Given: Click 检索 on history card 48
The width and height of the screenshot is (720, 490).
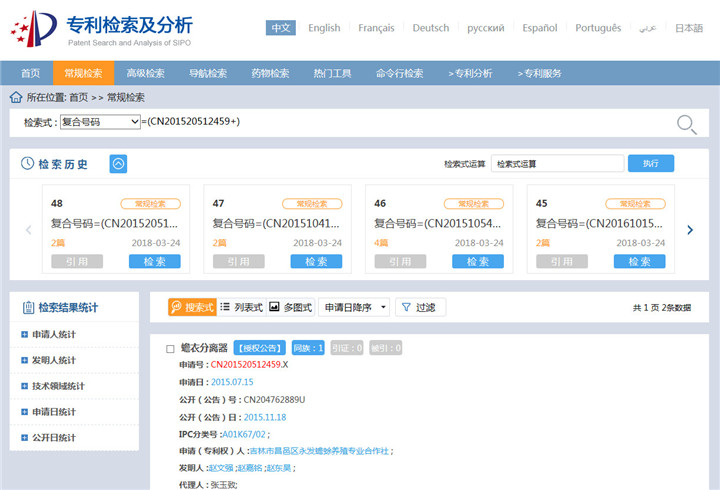Looking at the screenshot, I should pyautogui.click(x=155, y=261).
